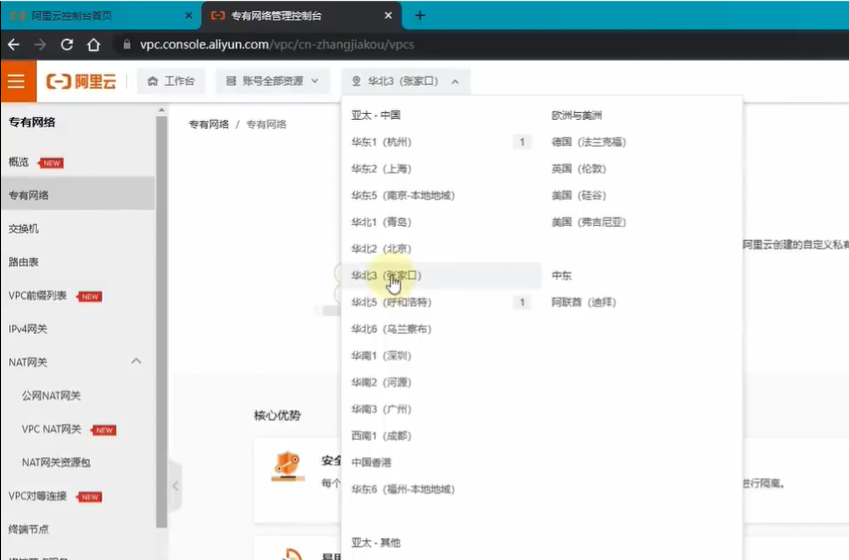This screenshot has width=849, height=560.
Task: Select region 华北1 (青岛)
Action: click(x=441, y=222)
